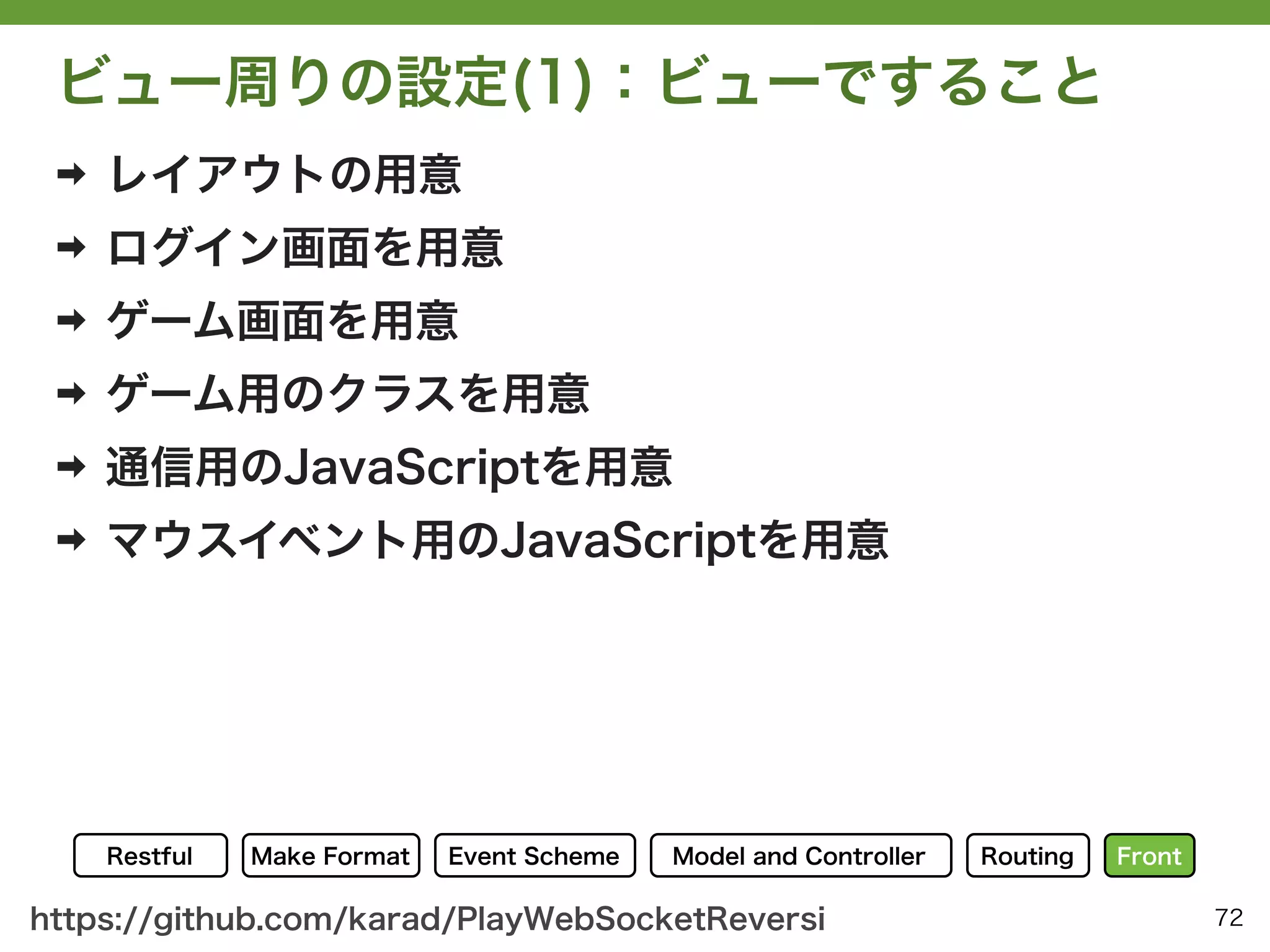Click arrow bullet beside レイアウトの用意
Image resolution: width=1270 pixels, height=952 pixels.
[71, 174]
